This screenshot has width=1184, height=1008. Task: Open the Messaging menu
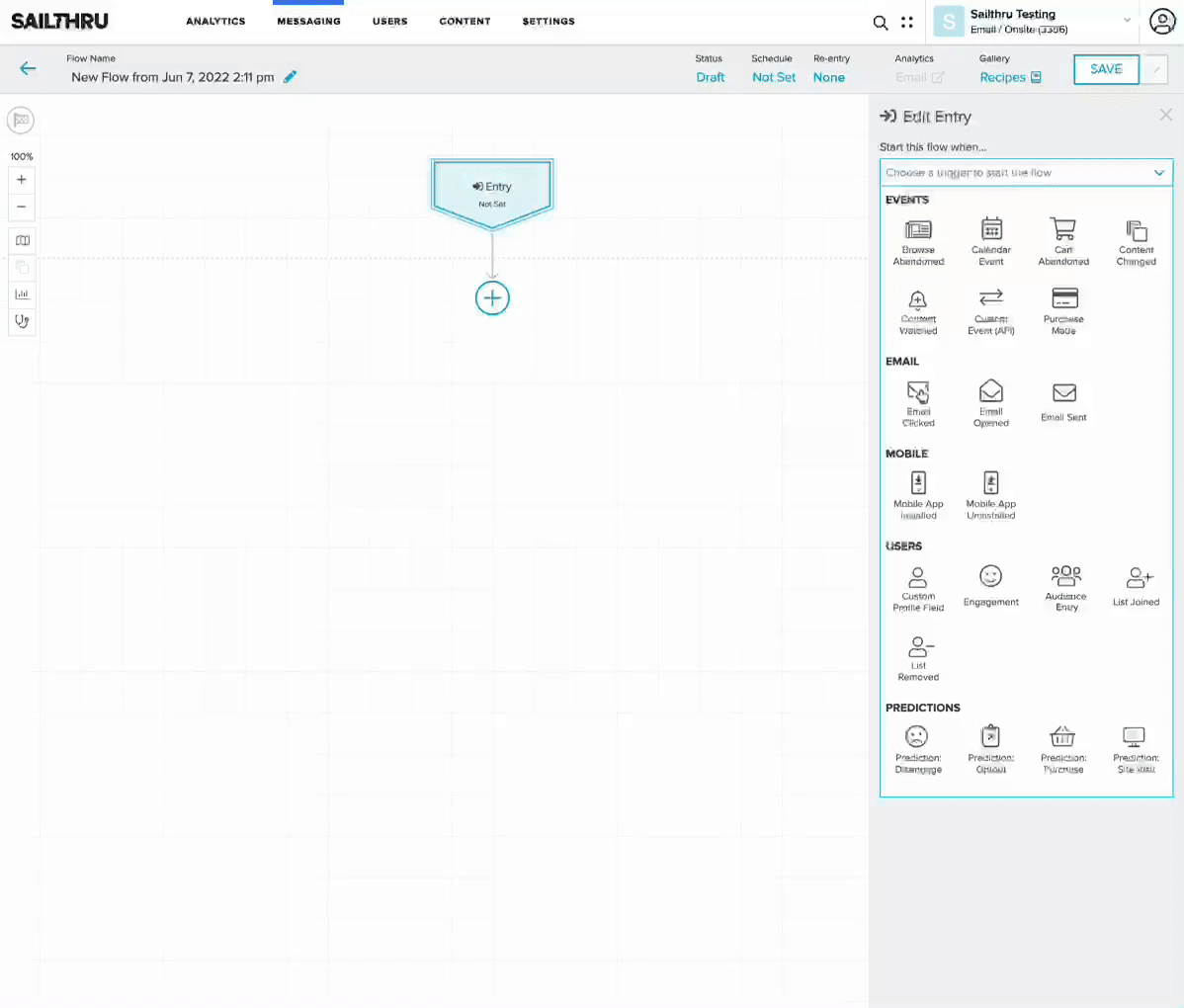[x=308, y=21]
